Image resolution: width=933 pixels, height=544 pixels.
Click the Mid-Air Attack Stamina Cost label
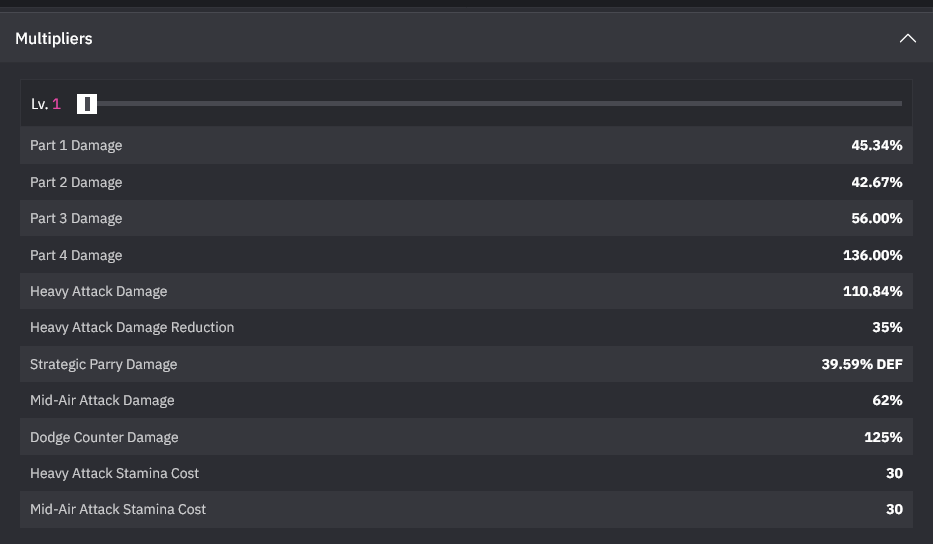118,509
